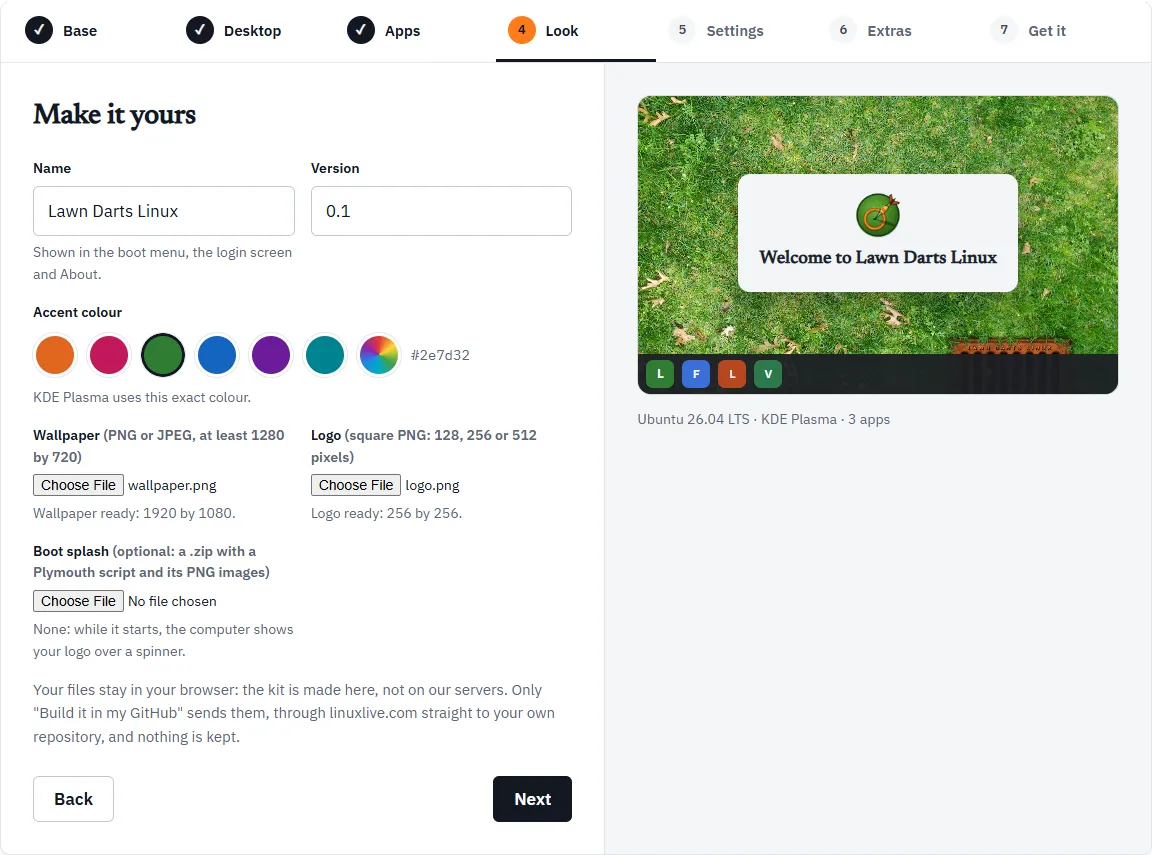Click the wallpaper.png file name
Image resolution: width=1152 pixels, height=855 pixels.
(x=172, y=486)
